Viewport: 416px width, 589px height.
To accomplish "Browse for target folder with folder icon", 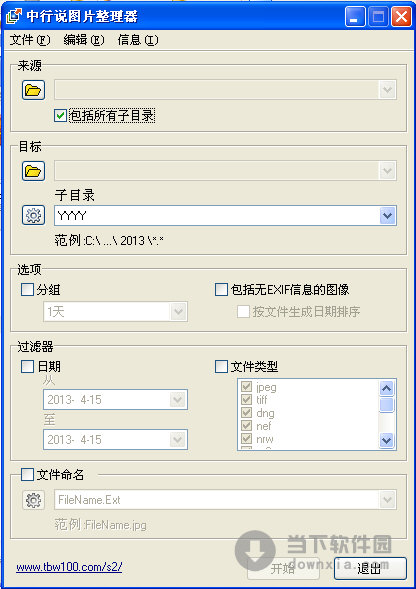I will point(33,171).
